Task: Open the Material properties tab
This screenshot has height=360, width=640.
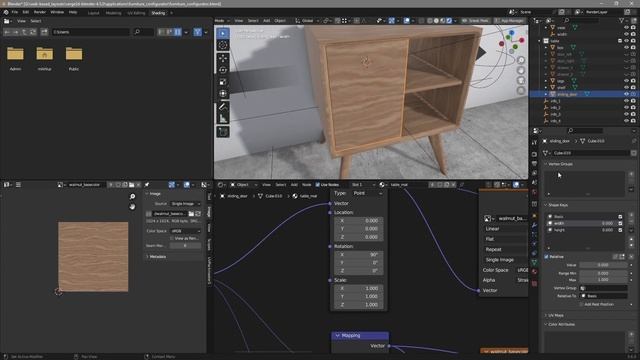Action: (x=534, y=272)
